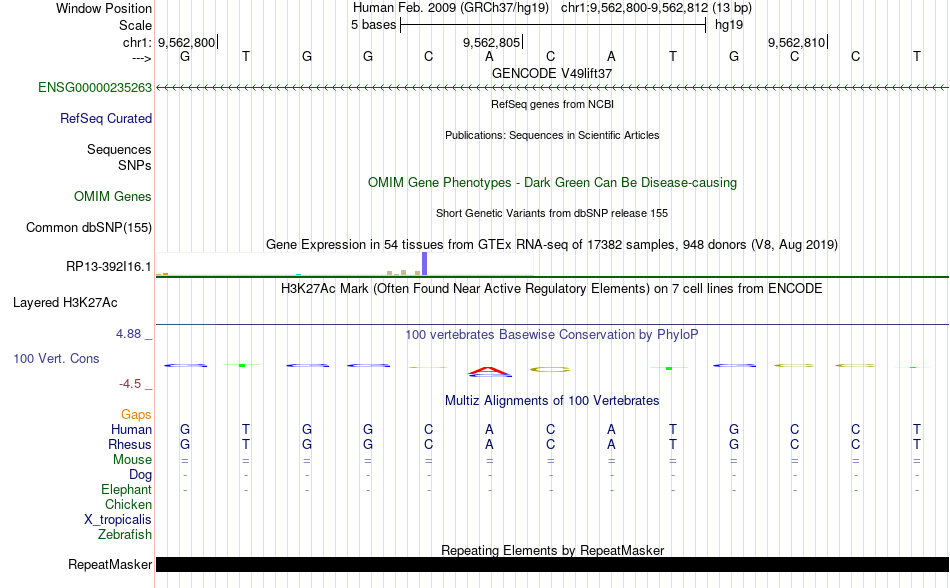
Task: Click the Gaps label in Multiz track
Action: (x=136, y=415)
